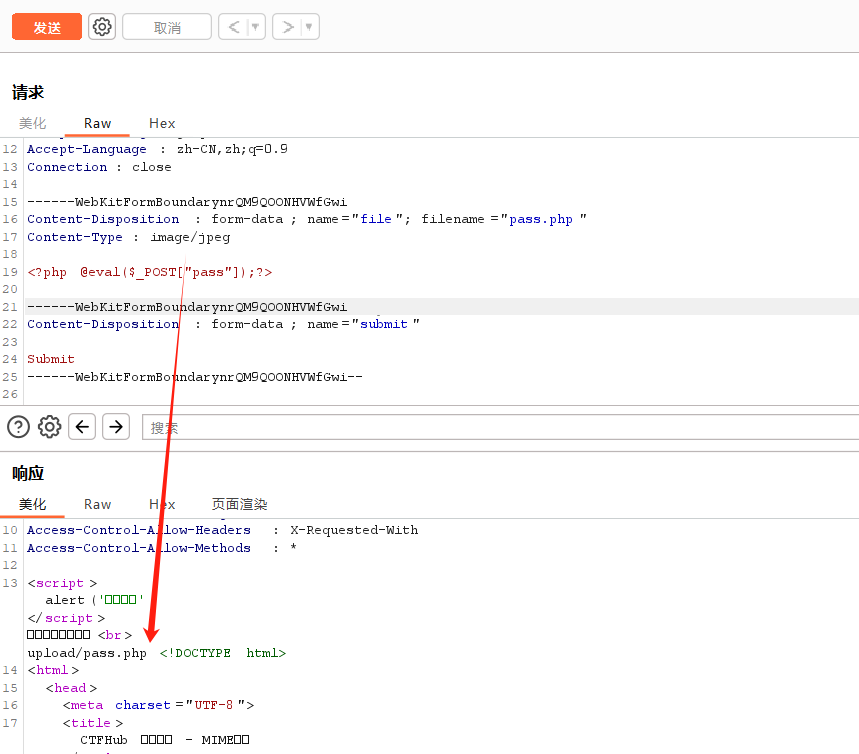Click the <!DOCTYPE html> text
This screenshot has height=754, width=859.
(x=223, y=653)
